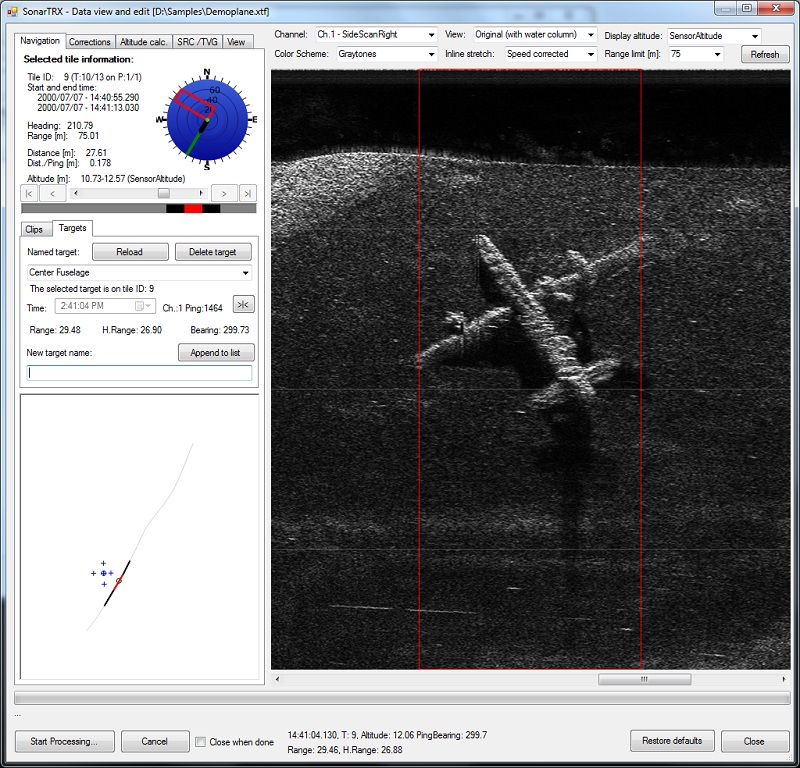Switch to the Corrections tab
Image resolution: width=800 pixels, height=768 pixels.
[90, 42]
